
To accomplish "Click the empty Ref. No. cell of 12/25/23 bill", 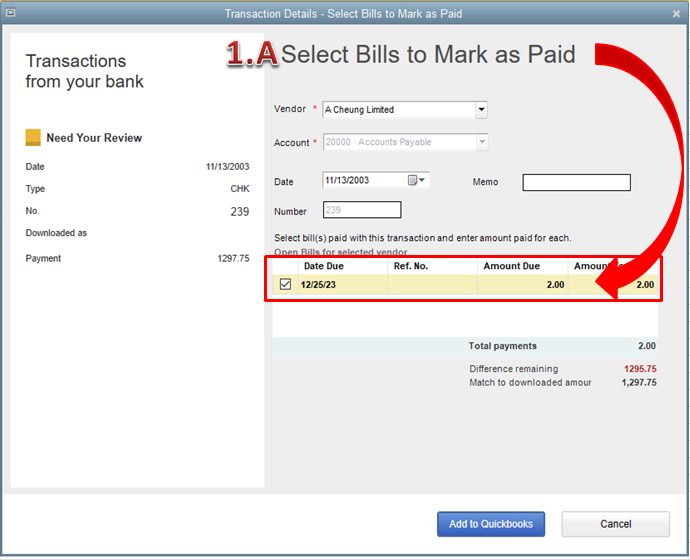I will pos(432,285).
